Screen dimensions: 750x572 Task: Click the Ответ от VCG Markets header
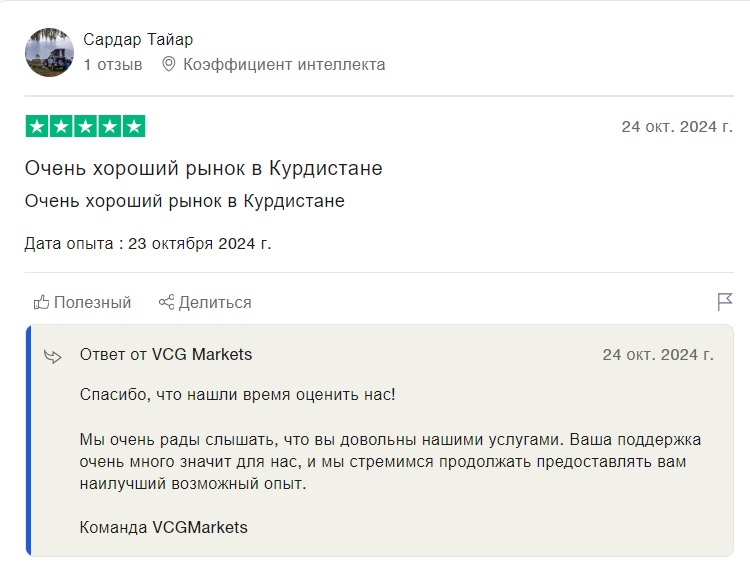point(166,354)
